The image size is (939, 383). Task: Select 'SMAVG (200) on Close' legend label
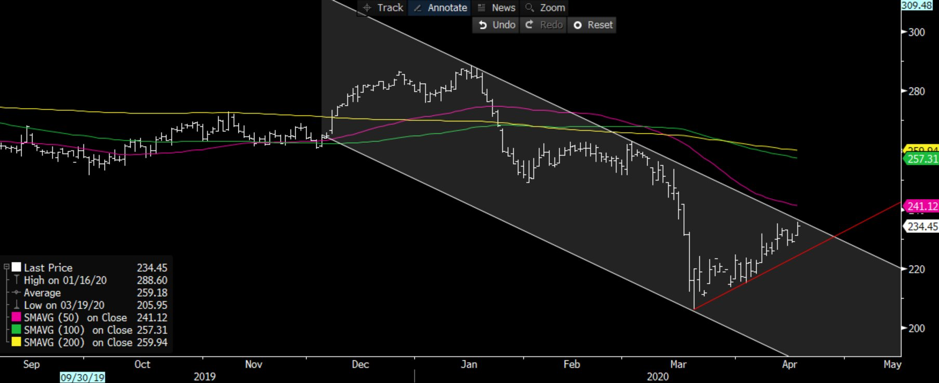[78, 343]
